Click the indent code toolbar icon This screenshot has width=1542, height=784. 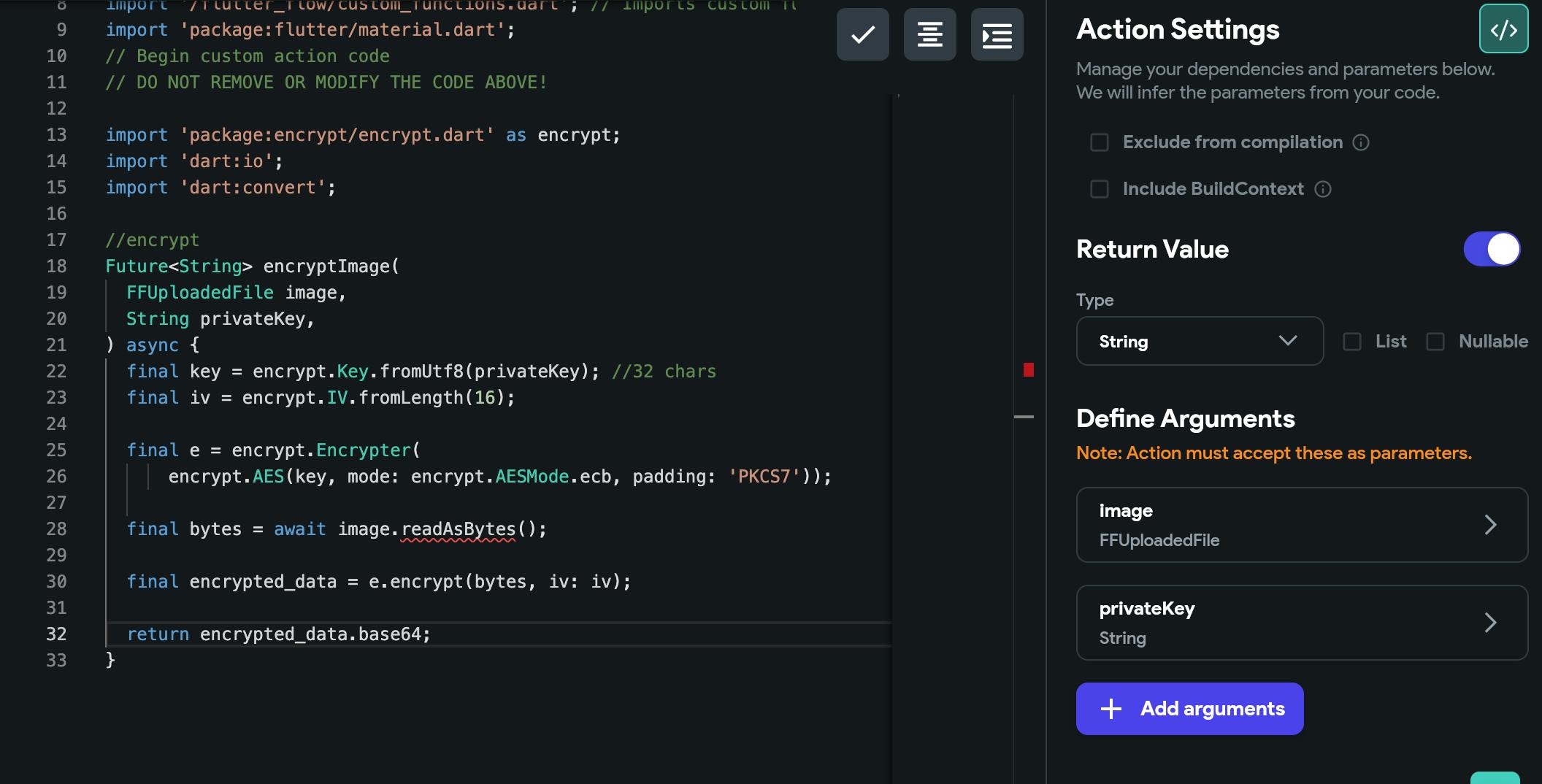point(997,34)
